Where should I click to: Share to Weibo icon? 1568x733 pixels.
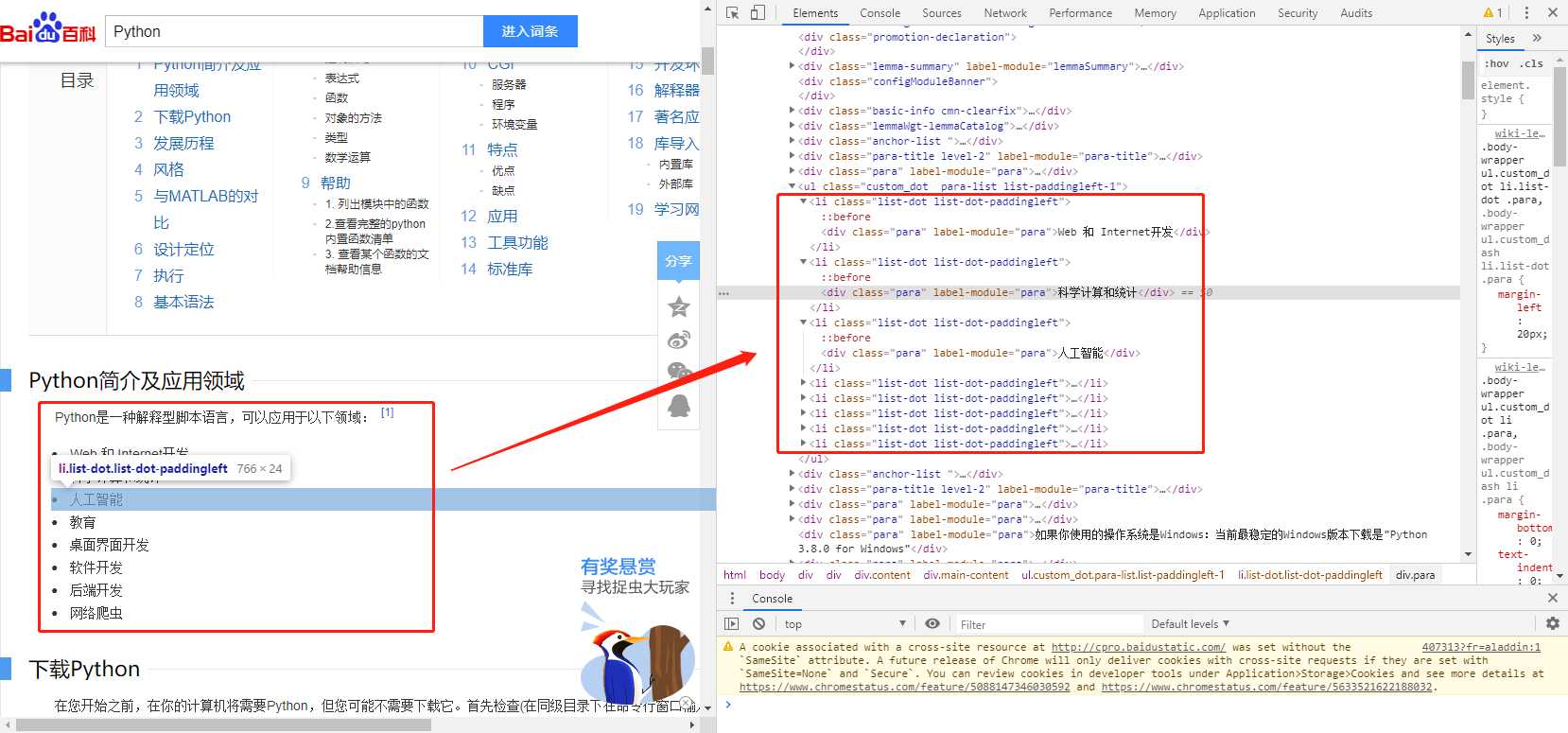click(x=678, y=340)
